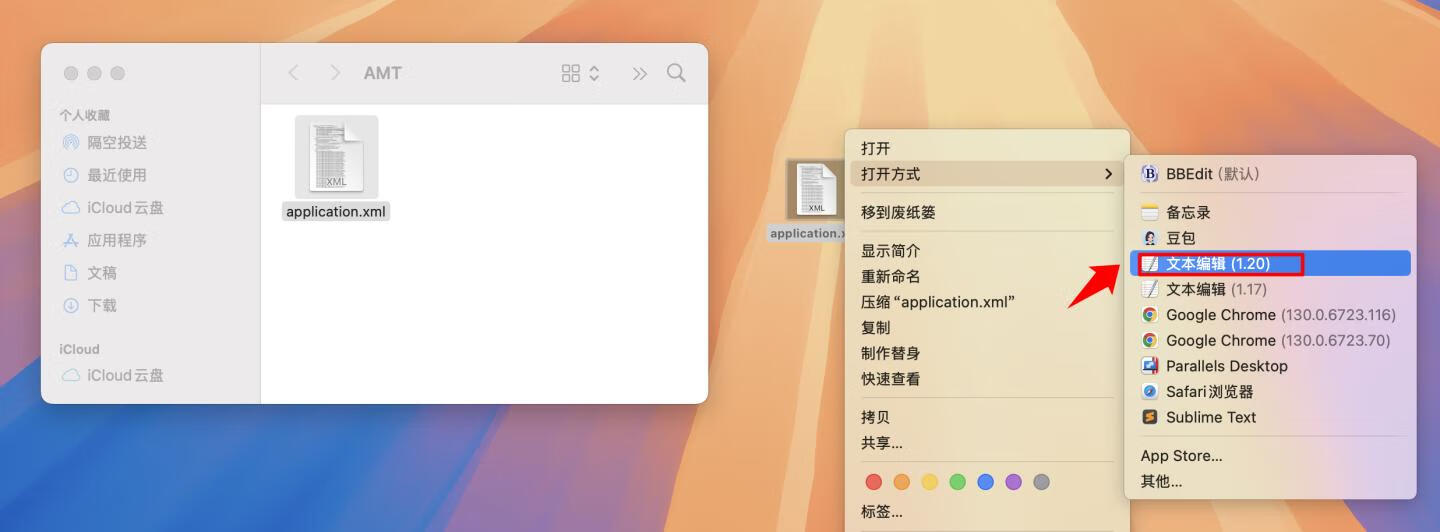Open Recents (最近使用) in sidebar

116,175
